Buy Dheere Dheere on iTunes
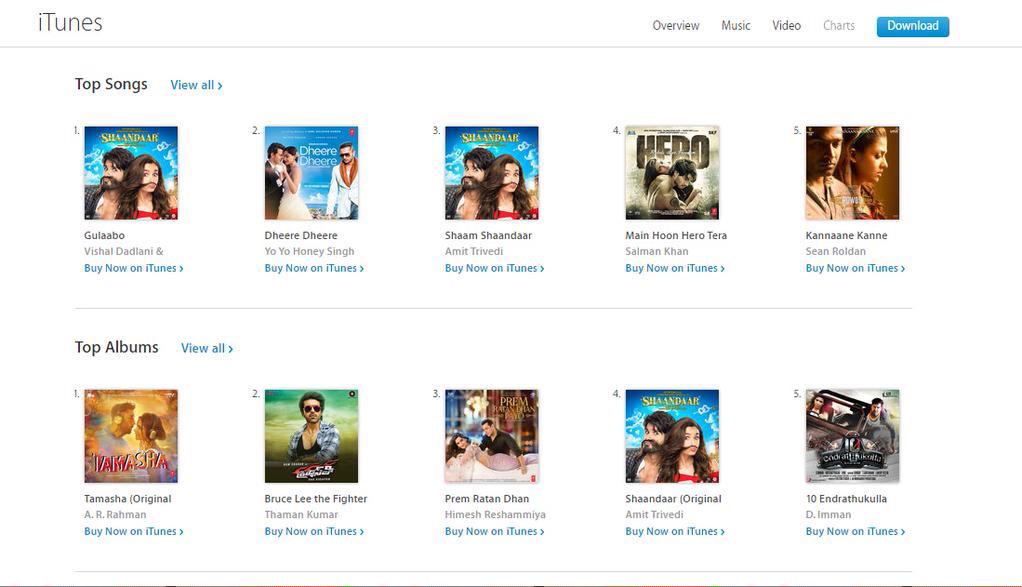Image resolution: width=1022 pixels, height=587 pixels. 314,268
